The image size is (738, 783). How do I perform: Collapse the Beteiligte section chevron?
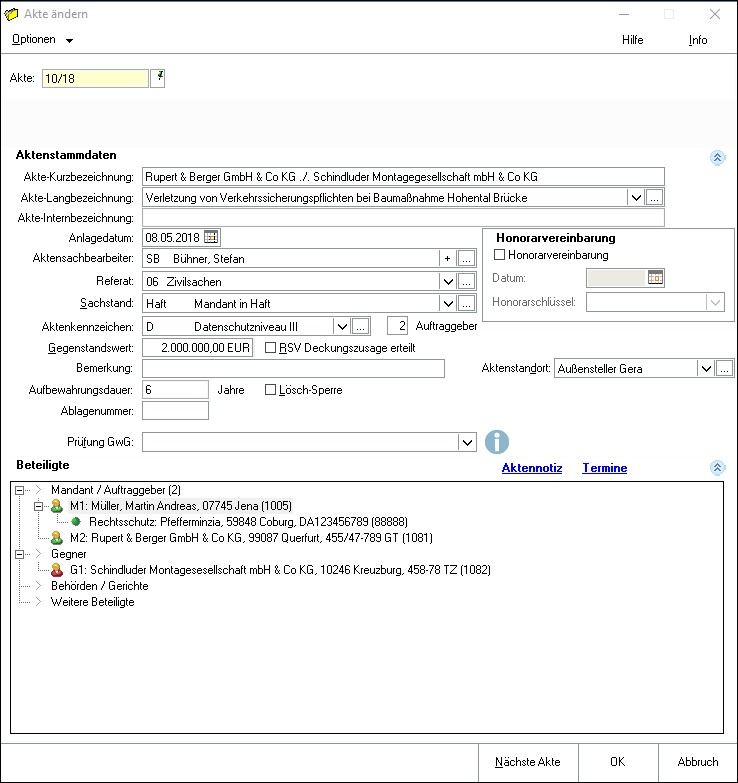pyautogui.click(x=716, y=468)
